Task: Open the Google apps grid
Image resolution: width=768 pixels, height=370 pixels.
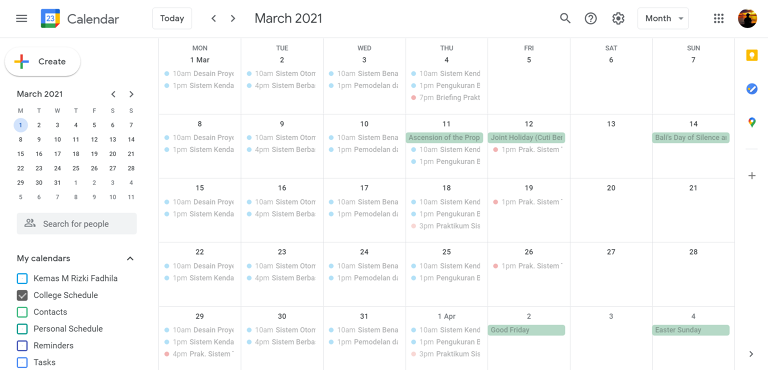Action: tap(719, 19)
